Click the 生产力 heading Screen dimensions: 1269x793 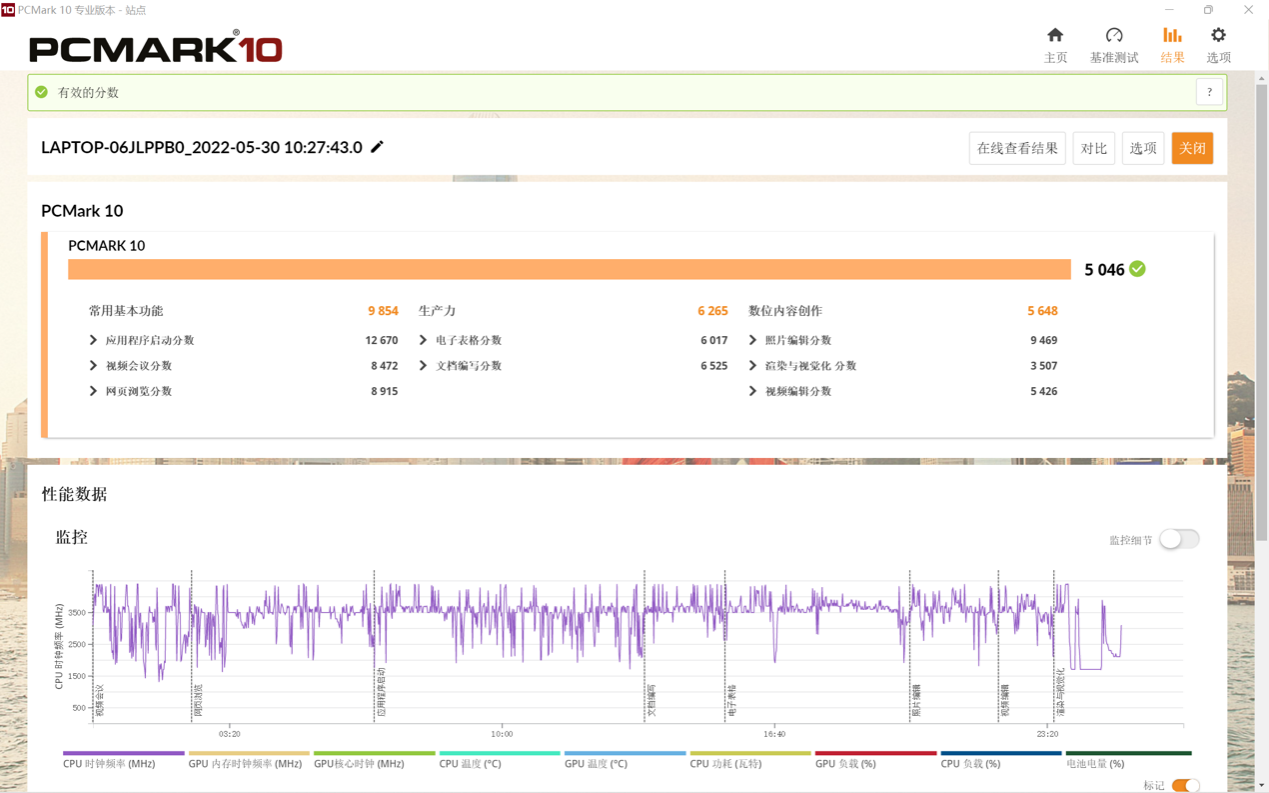[x=437, y=311]
